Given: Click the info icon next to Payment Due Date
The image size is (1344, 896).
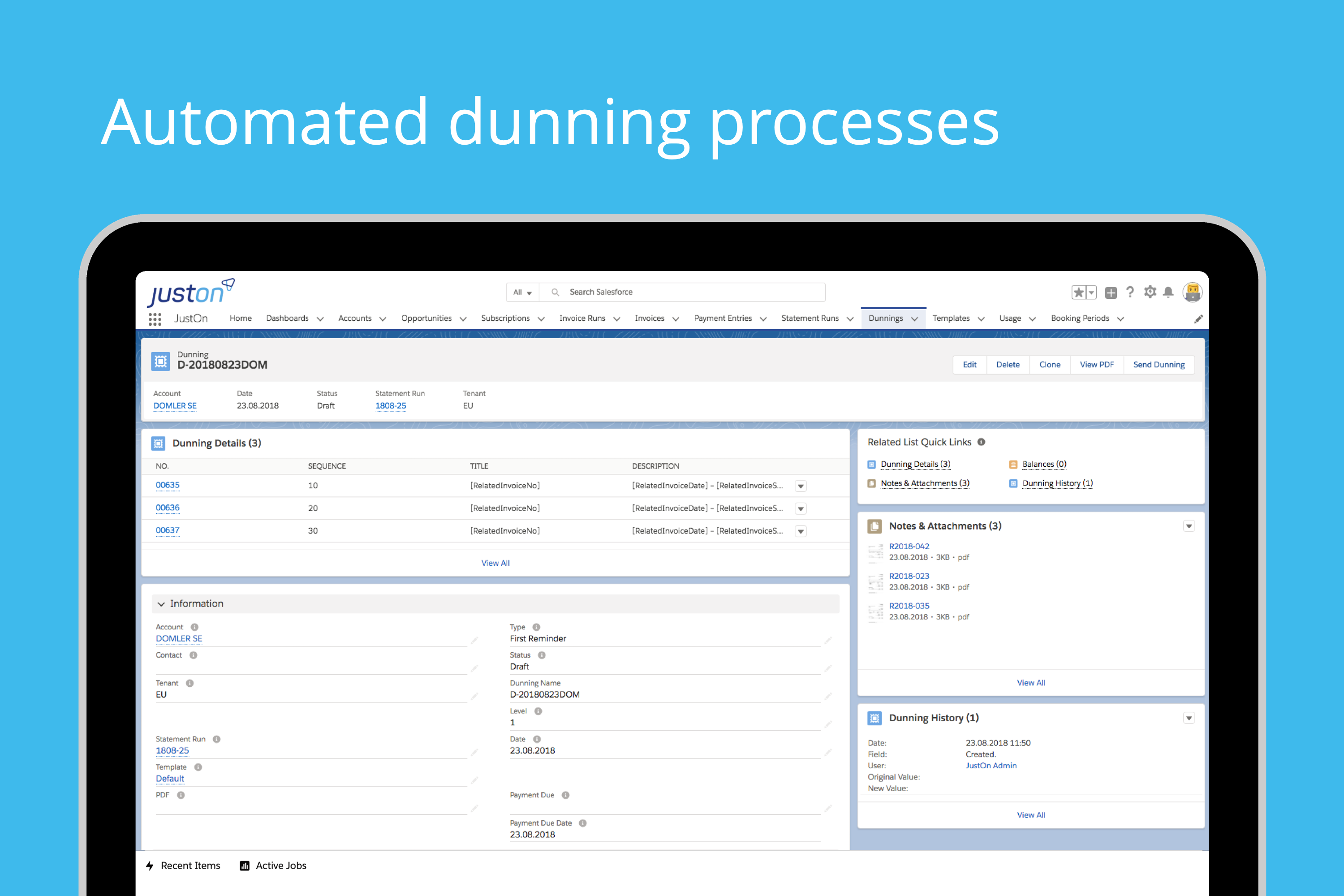Looking at the screenshot, I should (583, 823).
